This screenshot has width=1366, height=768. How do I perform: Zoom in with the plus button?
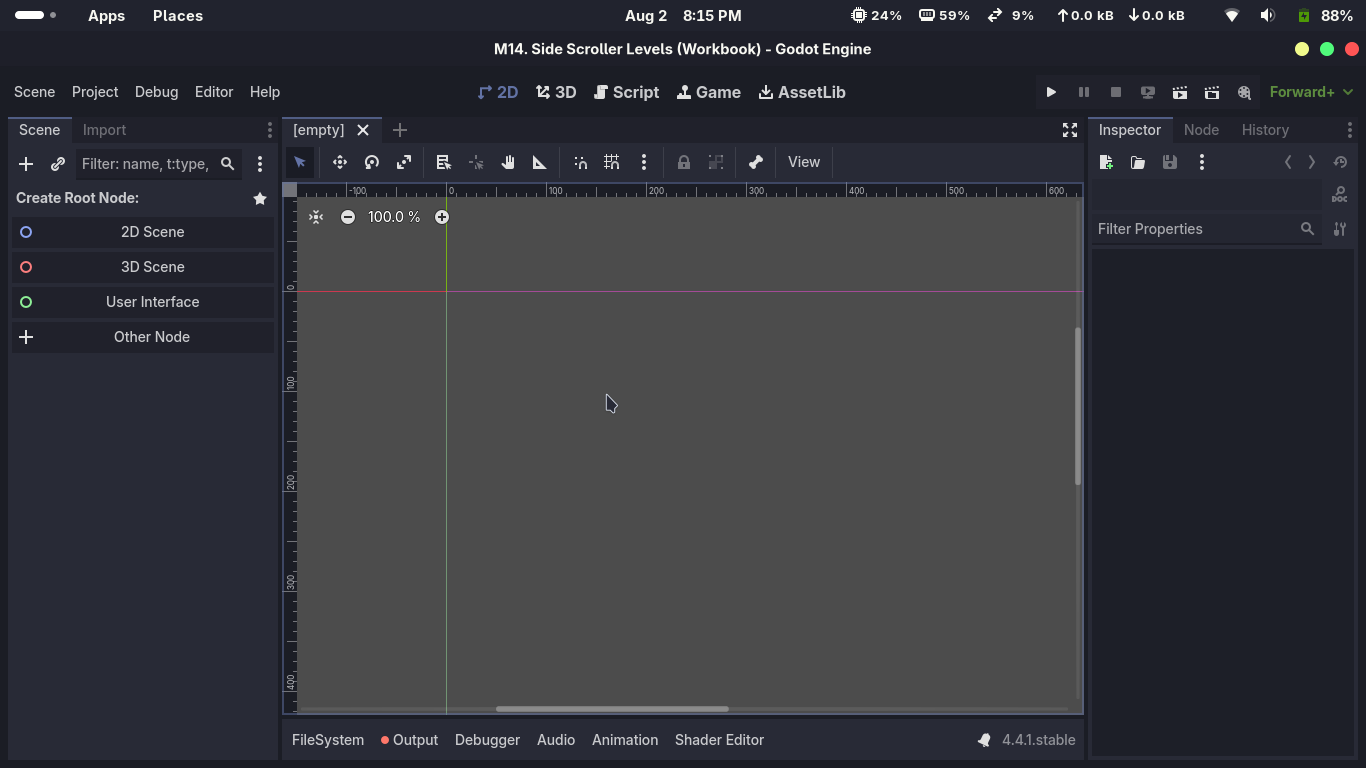[x=442, y=217]
